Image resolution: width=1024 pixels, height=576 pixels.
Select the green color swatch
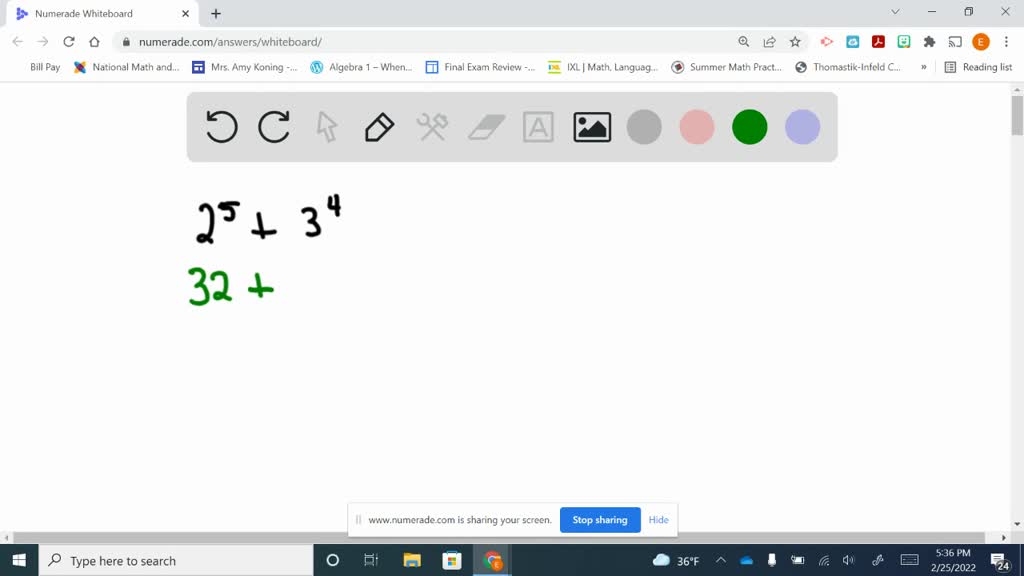749,127
